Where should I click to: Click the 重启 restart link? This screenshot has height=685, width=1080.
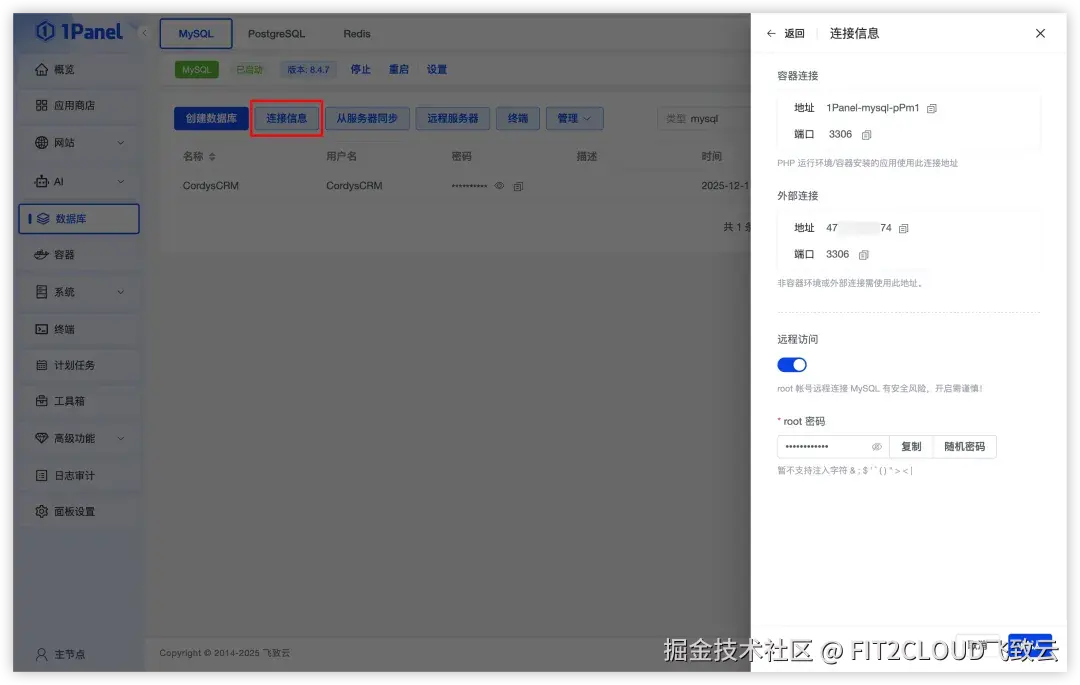[398, 70]
